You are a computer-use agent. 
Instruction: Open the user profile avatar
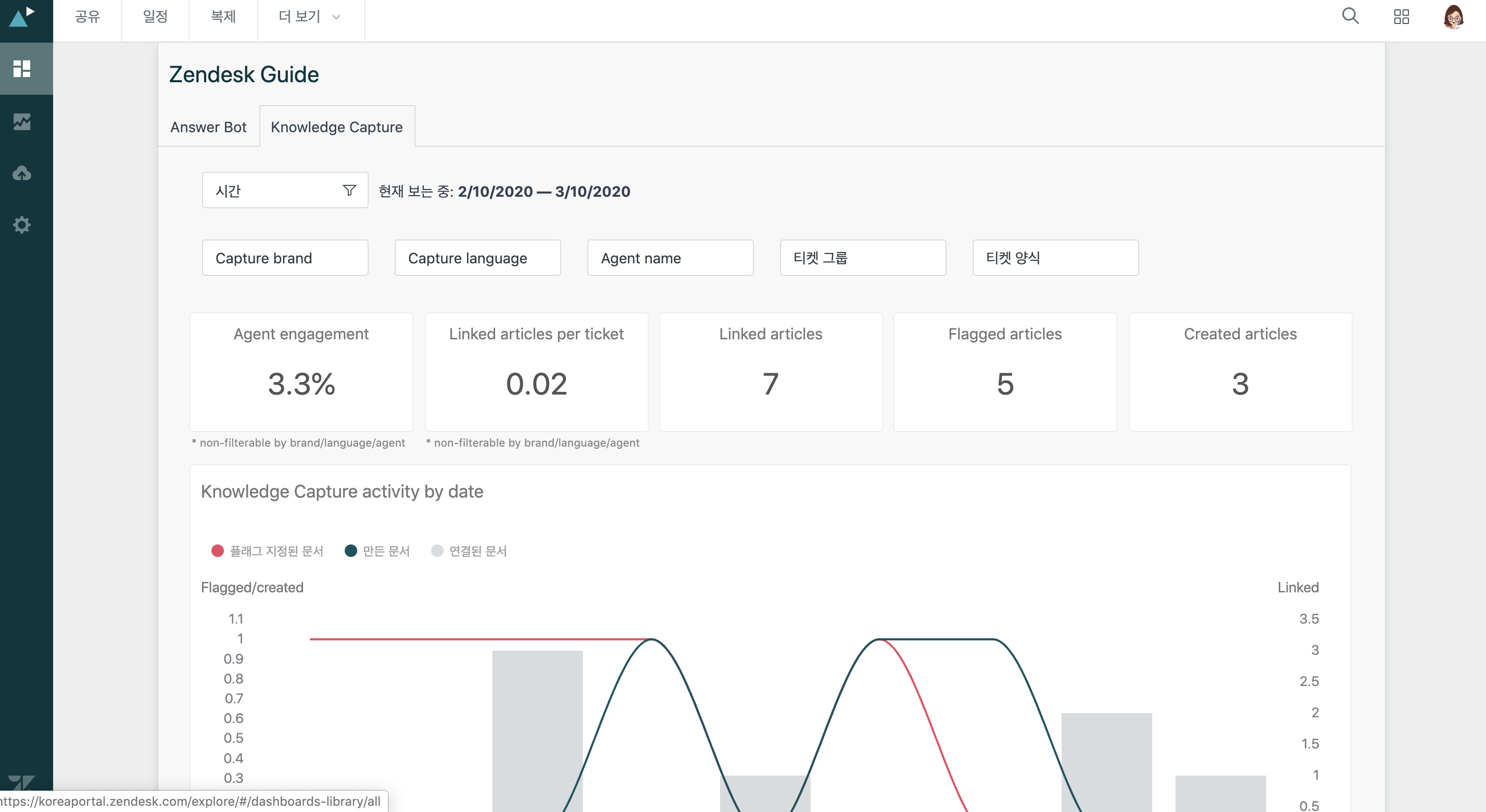click(1453, 17)
